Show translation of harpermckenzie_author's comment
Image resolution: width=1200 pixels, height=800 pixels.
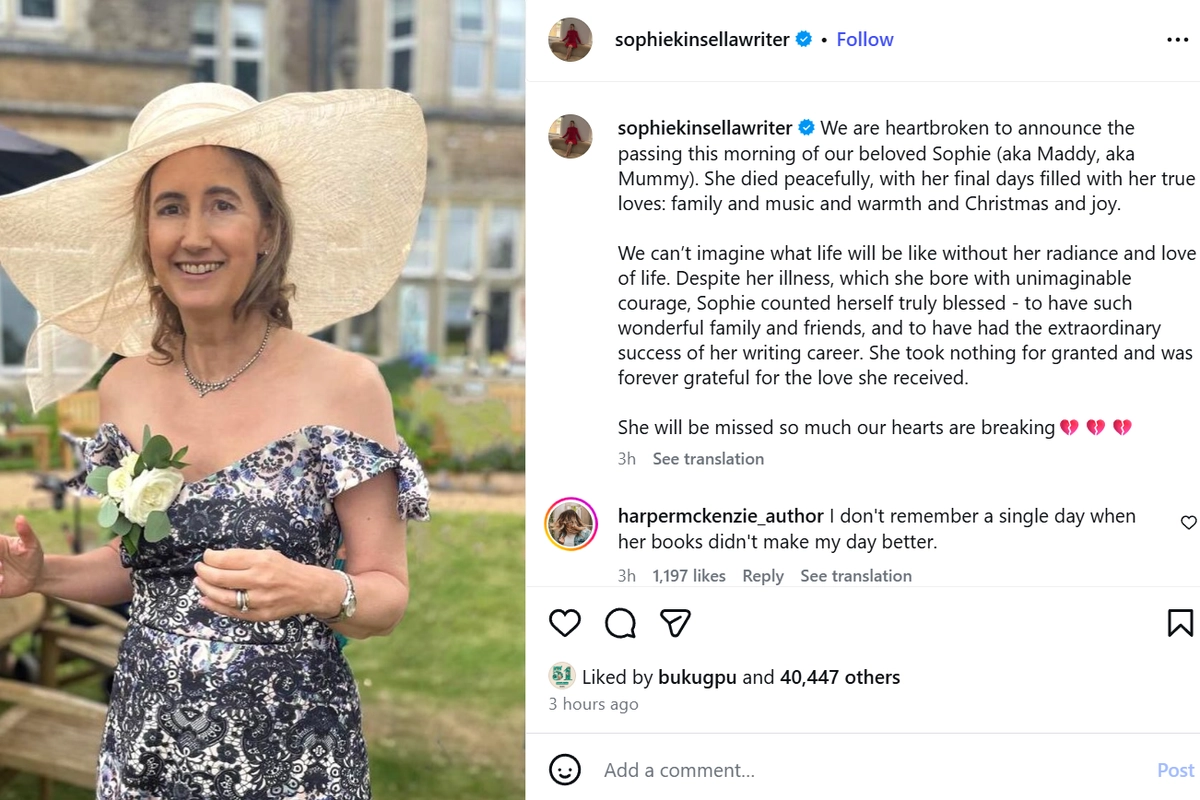(856, 575)
